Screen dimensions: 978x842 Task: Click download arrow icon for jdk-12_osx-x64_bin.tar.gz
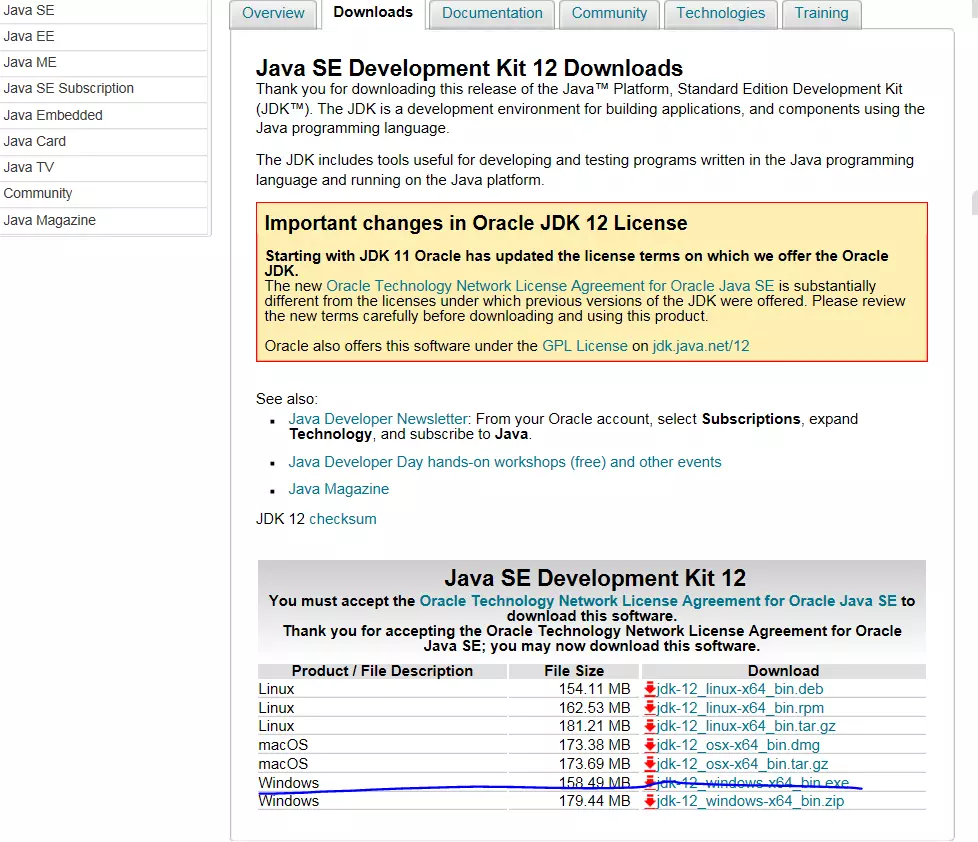click(650, 763)
